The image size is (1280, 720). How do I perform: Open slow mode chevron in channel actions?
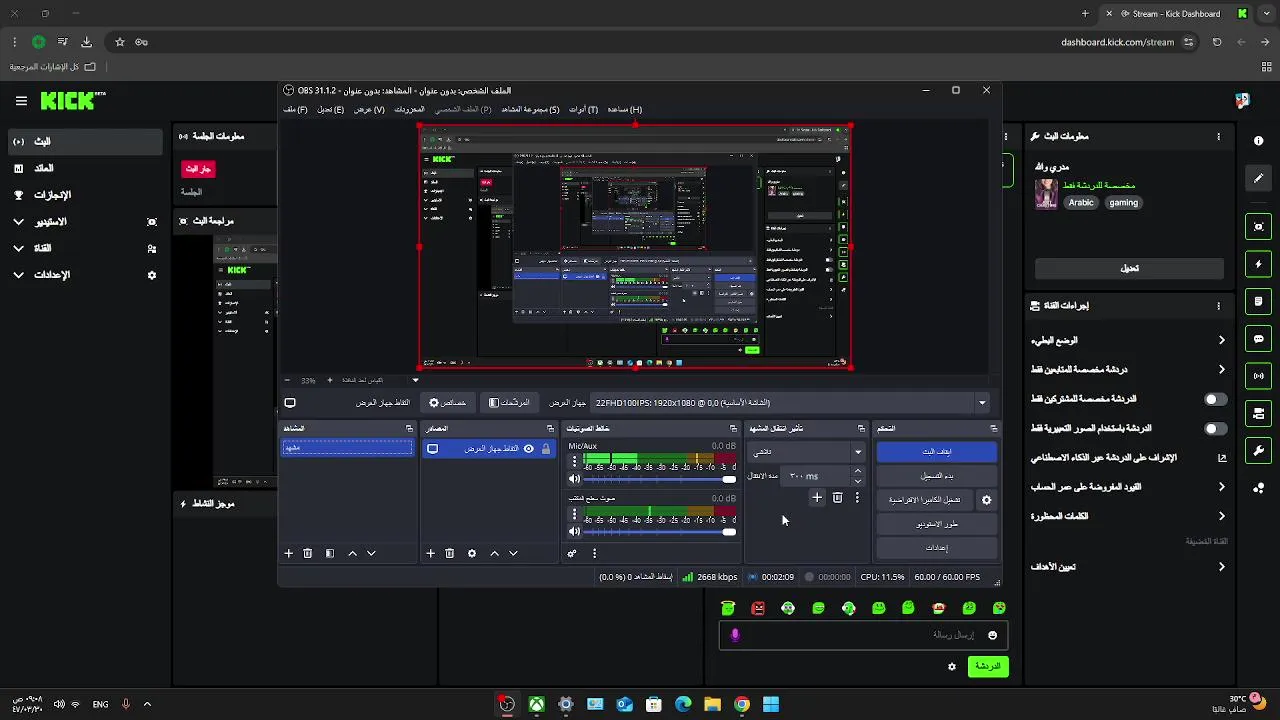coord(1221,340)
